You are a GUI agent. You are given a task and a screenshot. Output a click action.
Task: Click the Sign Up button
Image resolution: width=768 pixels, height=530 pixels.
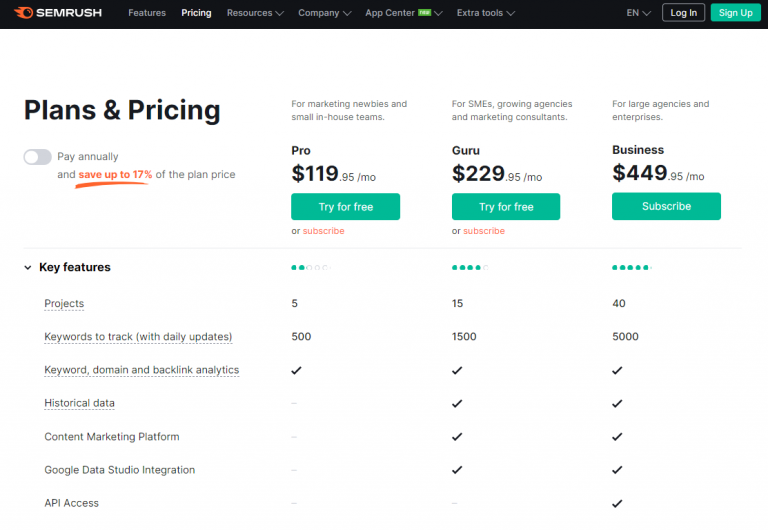click(736, 13)
